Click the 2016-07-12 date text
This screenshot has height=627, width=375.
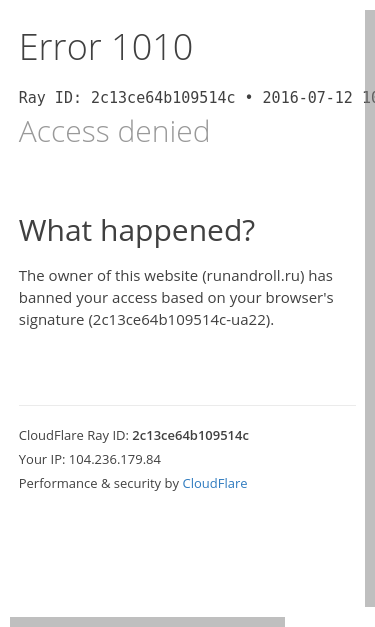pos(307,98)
